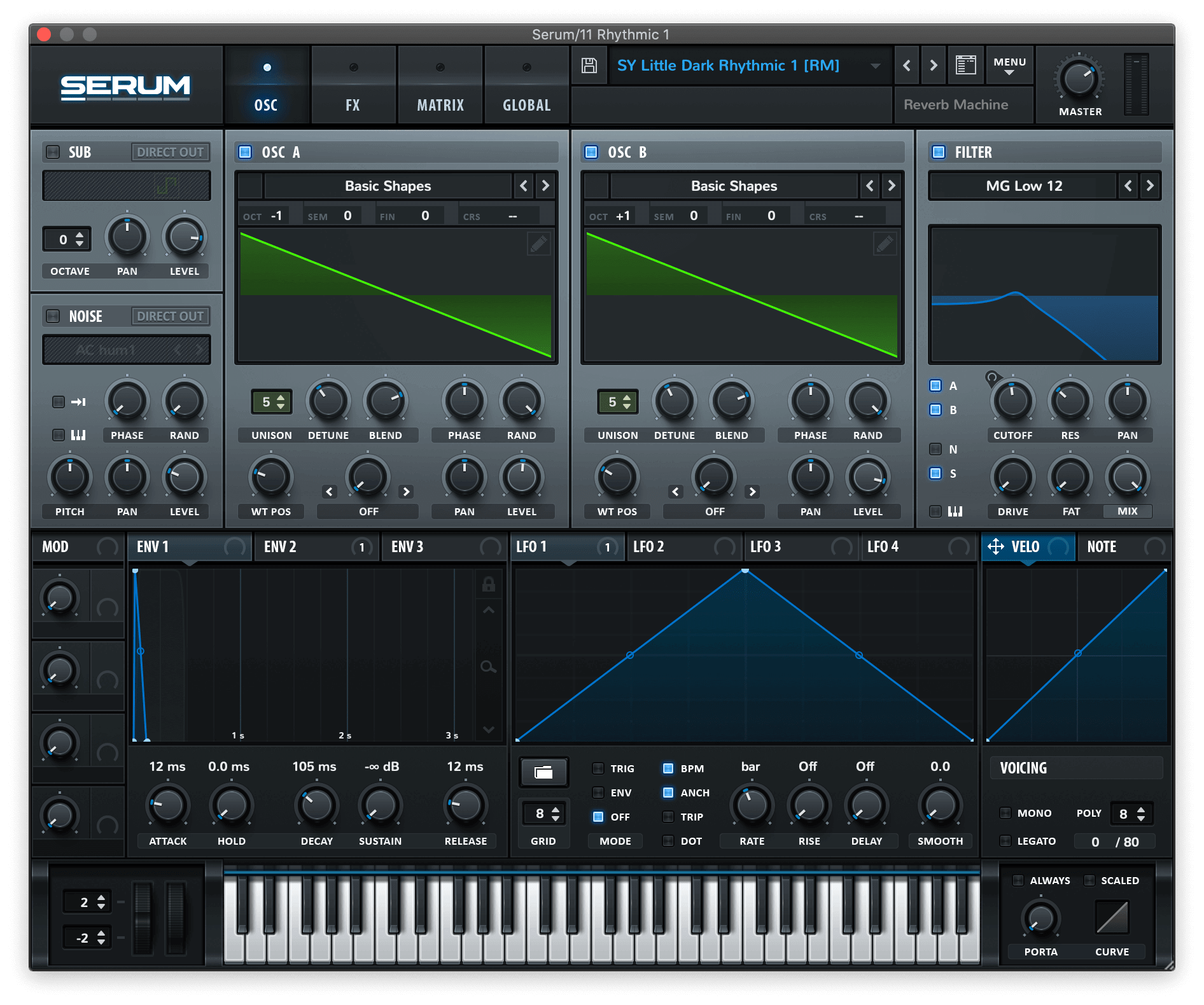Open the MENU dropdown
Screen dimensions: 1204x1005
click(1009, 66)
